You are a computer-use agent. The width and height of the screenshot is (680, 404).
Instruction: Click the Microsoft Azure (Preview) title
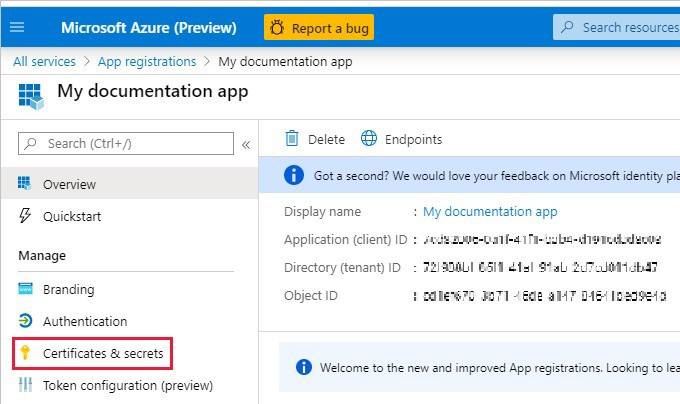(x=149, y=28)
